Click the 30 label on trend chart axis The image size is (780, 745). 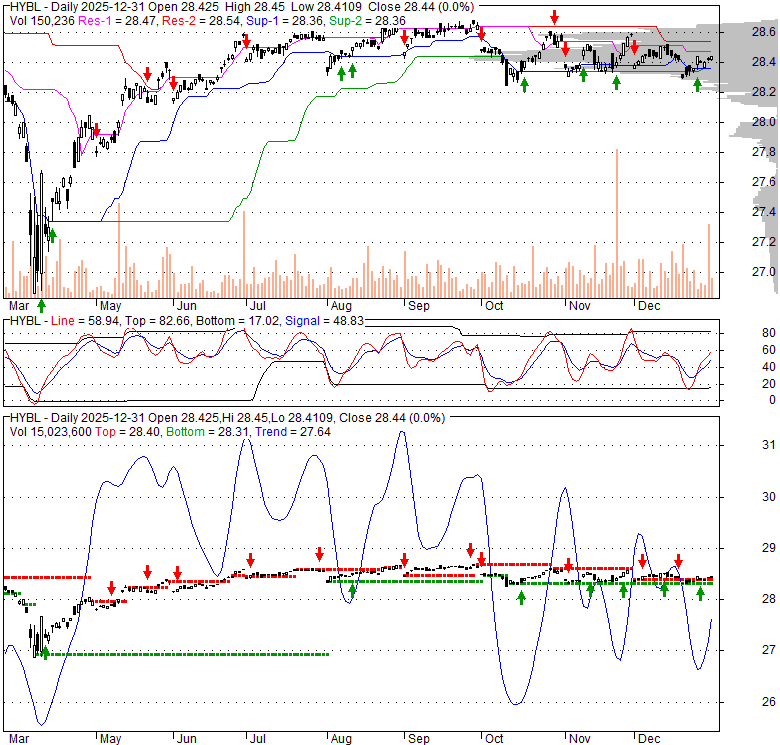click(769, 497)
